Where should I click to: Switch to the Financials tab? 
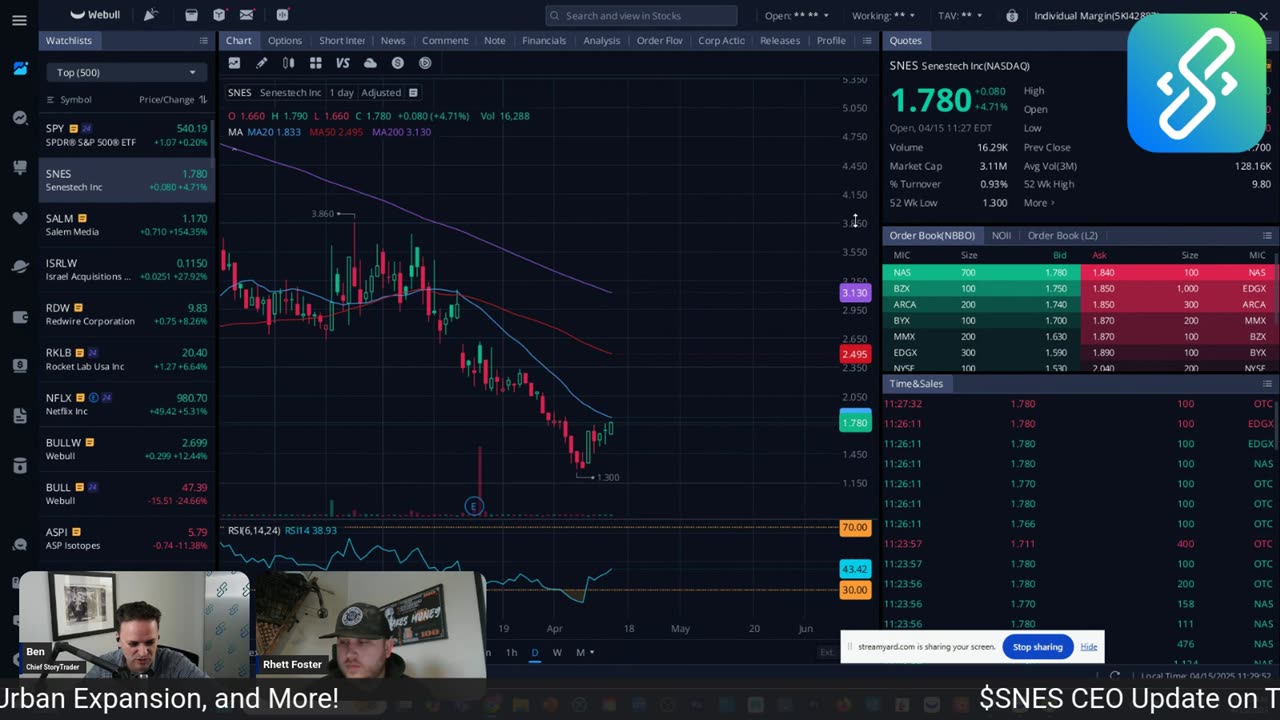(x=544, y=40)
